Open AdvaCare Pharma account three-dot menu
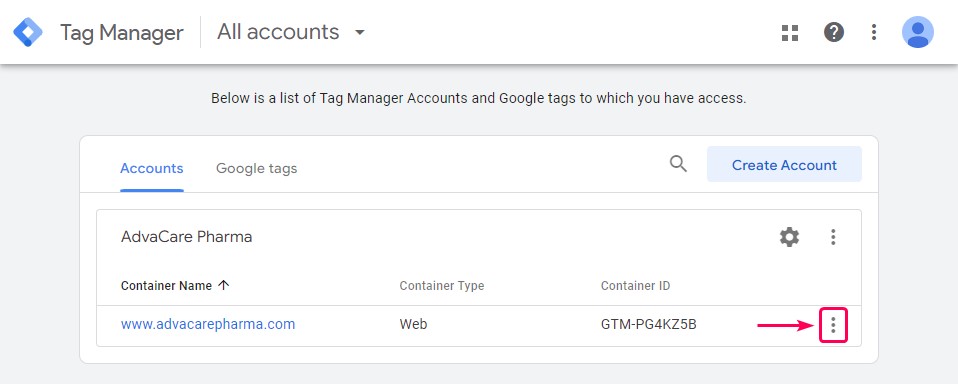Screen dimensions: 958x384 point(833,237)
